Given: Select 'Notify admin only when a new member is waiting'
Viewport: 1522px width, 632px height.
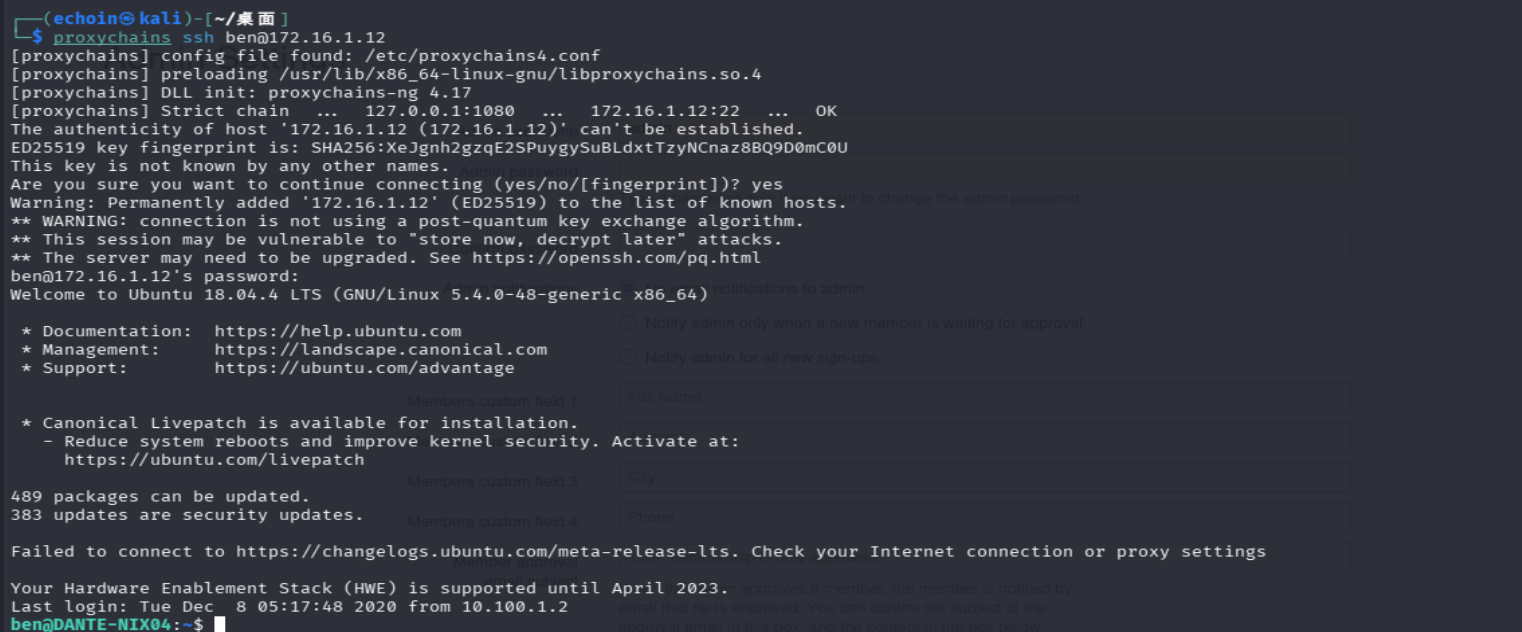Looking at the screenshot, I should [628, 323].
